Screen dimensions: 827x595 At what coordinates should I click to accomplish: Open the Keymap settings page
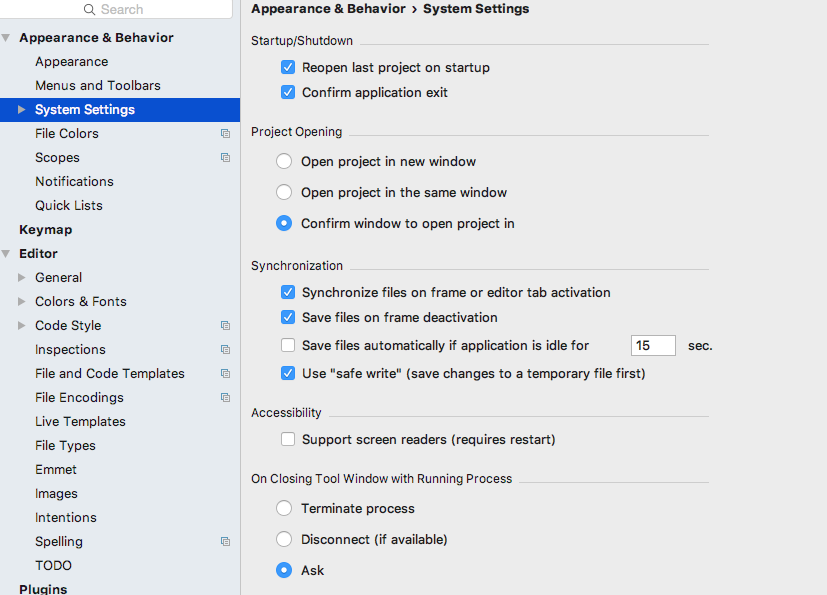pyautogui.click(x=45, y=229)
